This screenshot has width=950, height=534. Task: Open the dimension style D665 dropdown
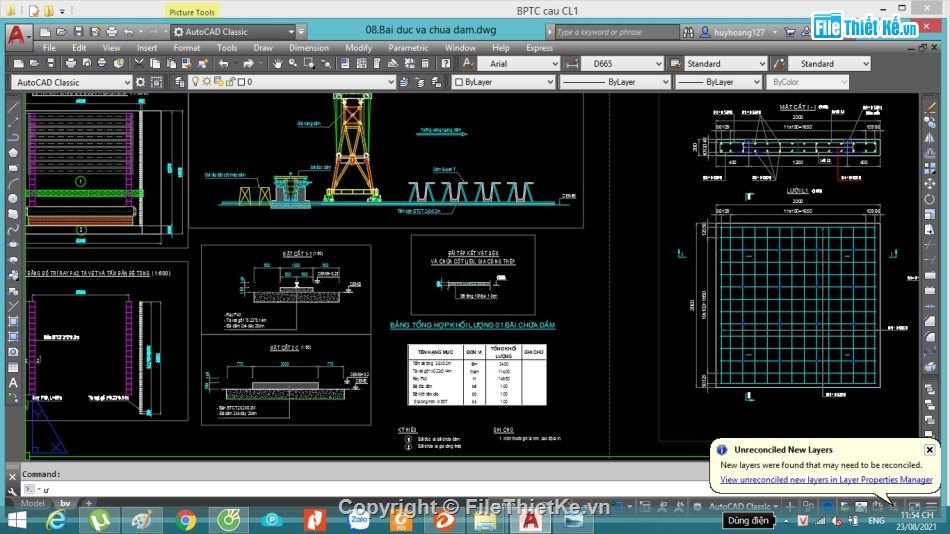pyautogui.click(x=622, y=64)
